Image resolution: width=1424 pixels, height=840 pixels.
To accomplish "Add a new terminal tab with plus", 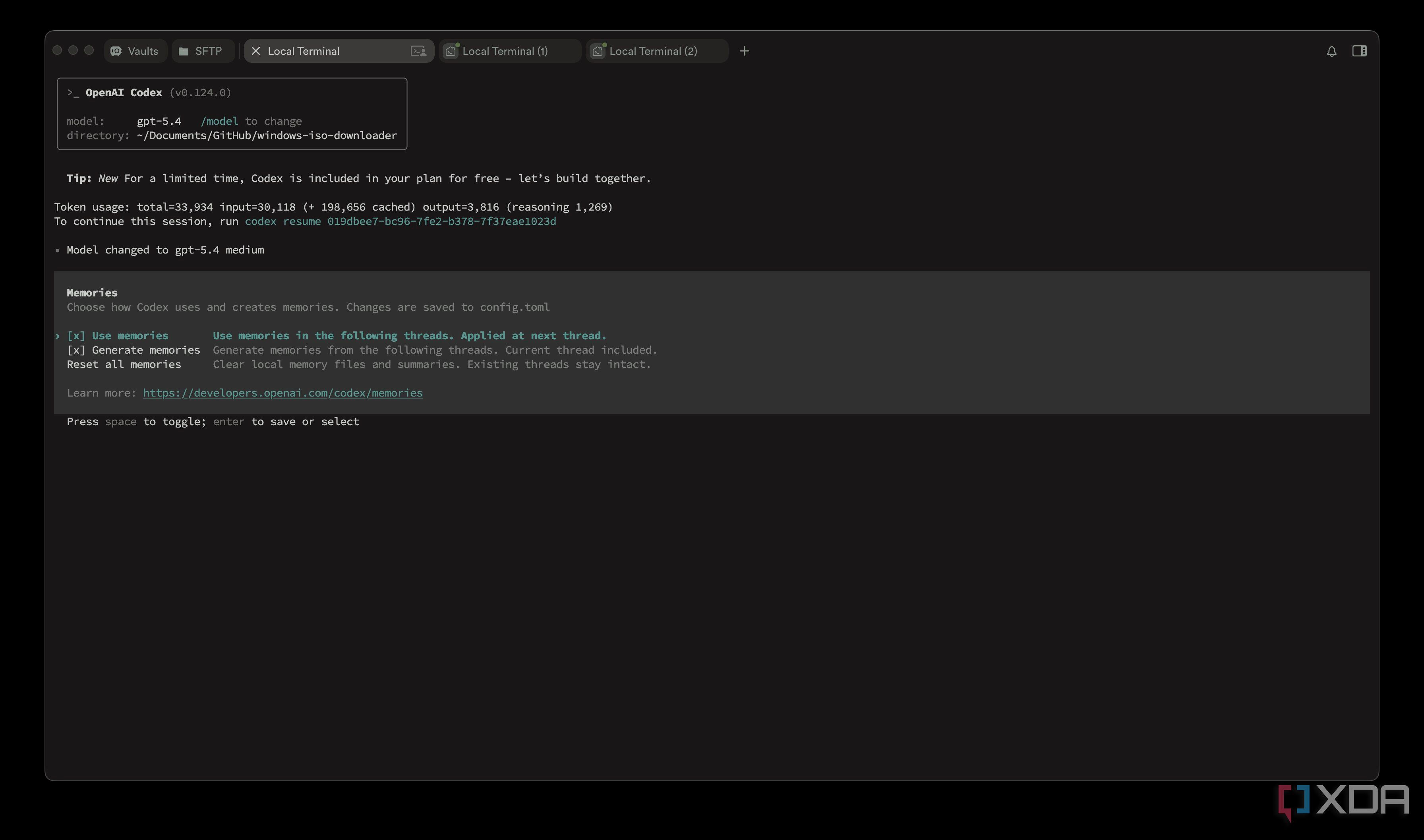I will 744,51.
